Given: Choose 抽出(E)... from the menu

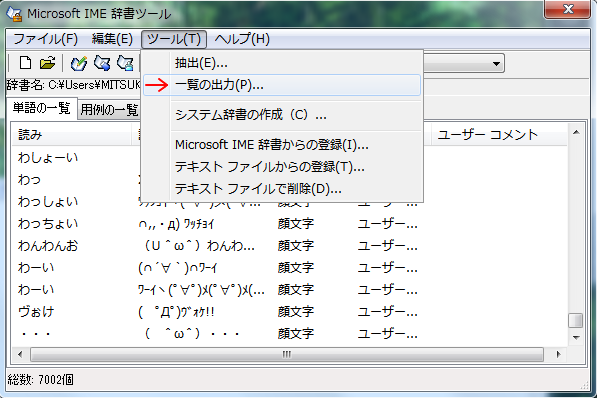Looking at the screenshot, I should 282,63.
